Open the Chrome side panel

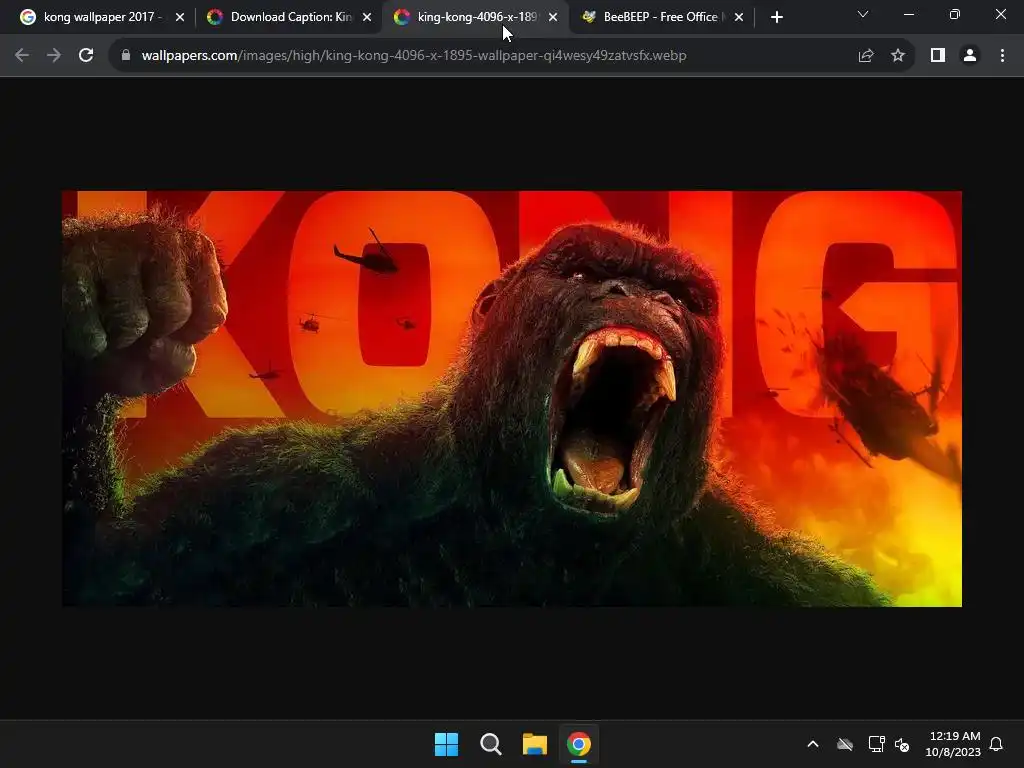[938, 56]
